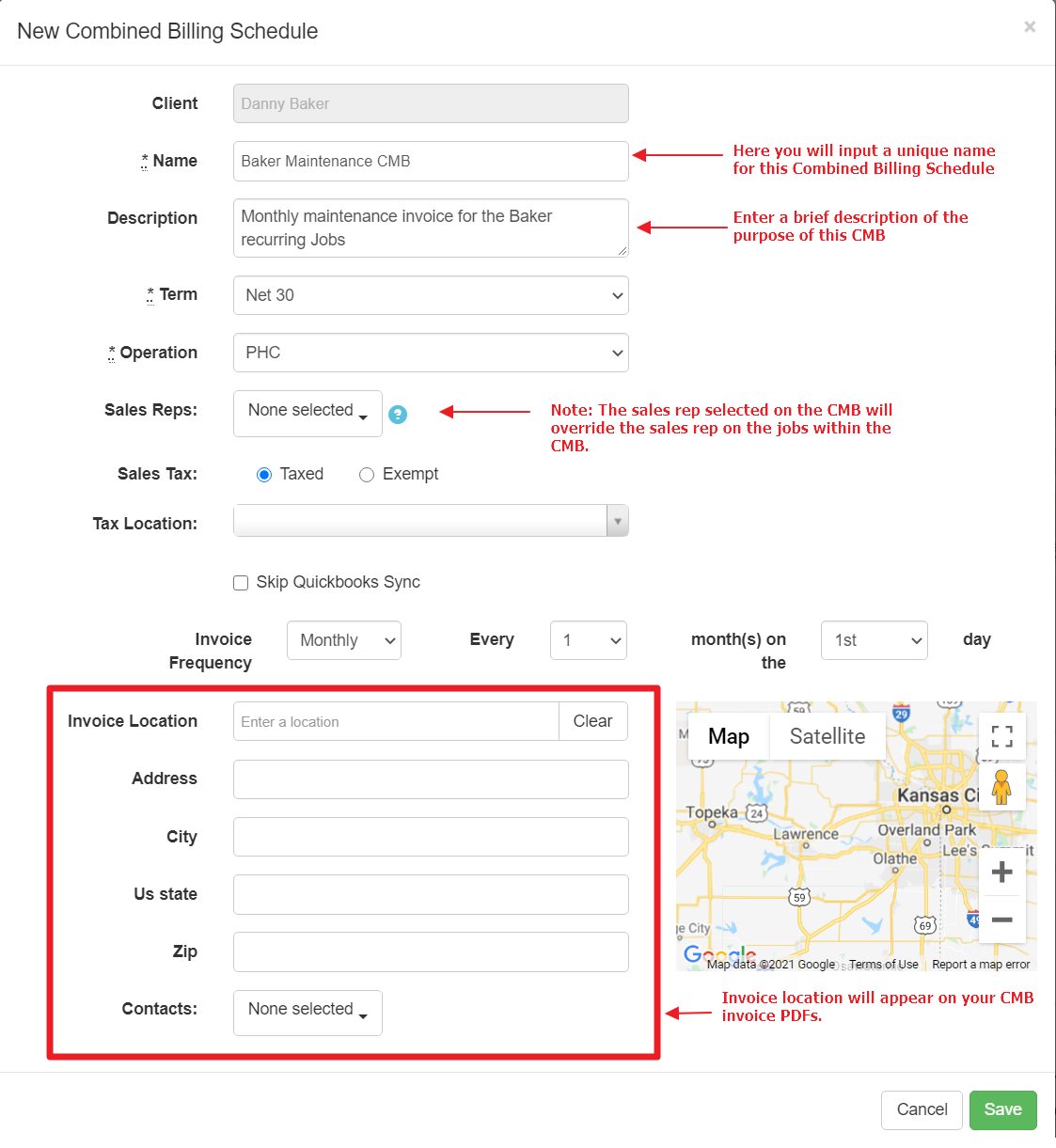Click the Sales Reps help question icon
1056x1148 pixels.
[x=398, y=415]
